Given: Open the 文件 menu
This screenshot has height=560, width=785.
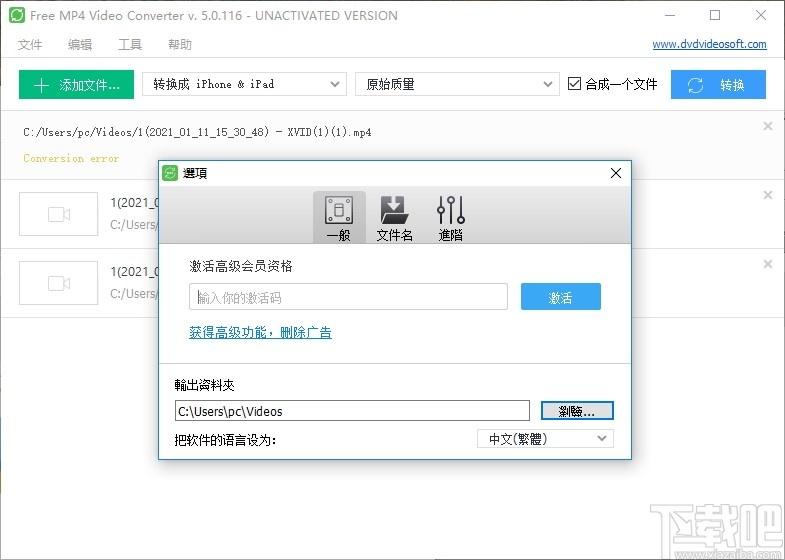Looking at the screenshot, I should coord(30,45).
